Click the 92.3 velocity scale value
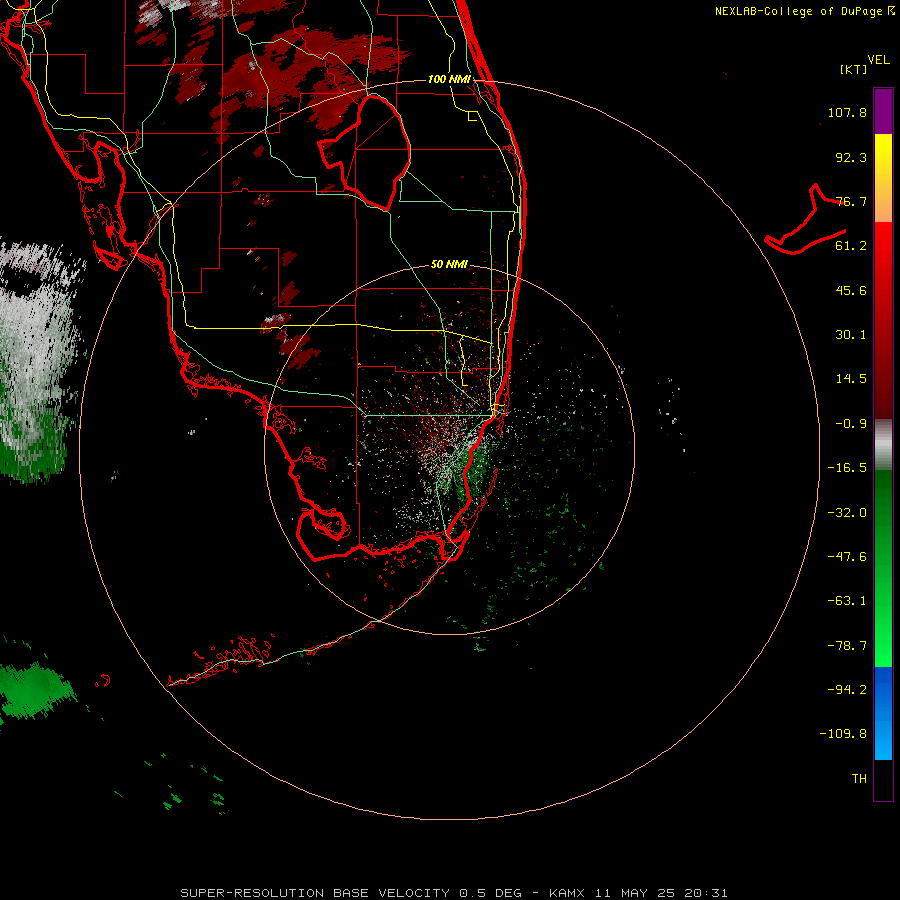Screen dimensions: 900x900 coord(851,157)
